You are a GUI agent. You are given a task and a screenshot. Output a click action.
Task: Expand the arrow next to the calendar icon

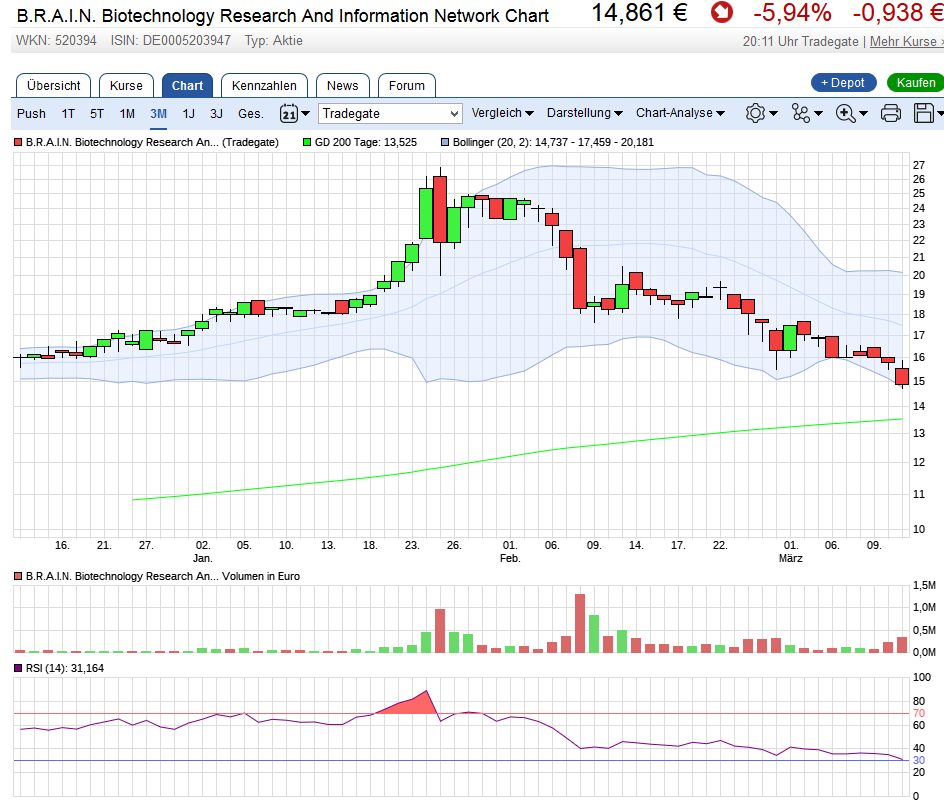coord(306,113)
